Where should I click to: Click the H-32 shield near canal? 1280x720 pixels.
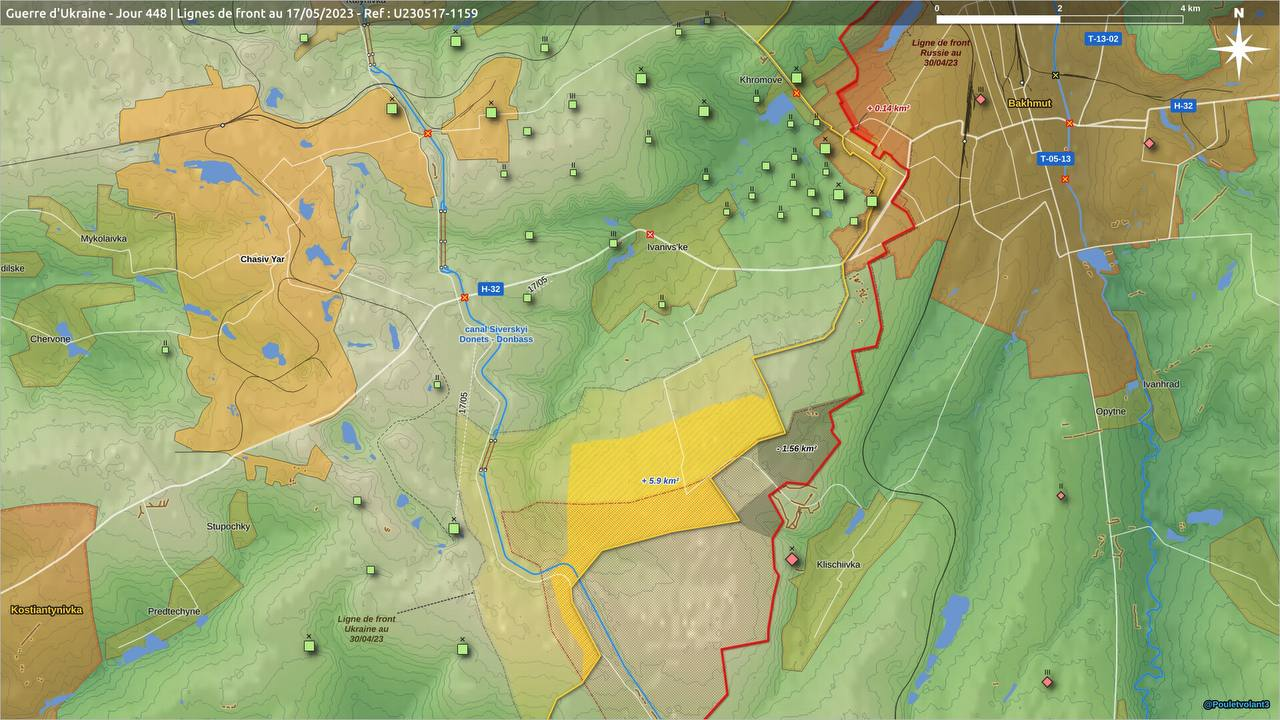490,289
